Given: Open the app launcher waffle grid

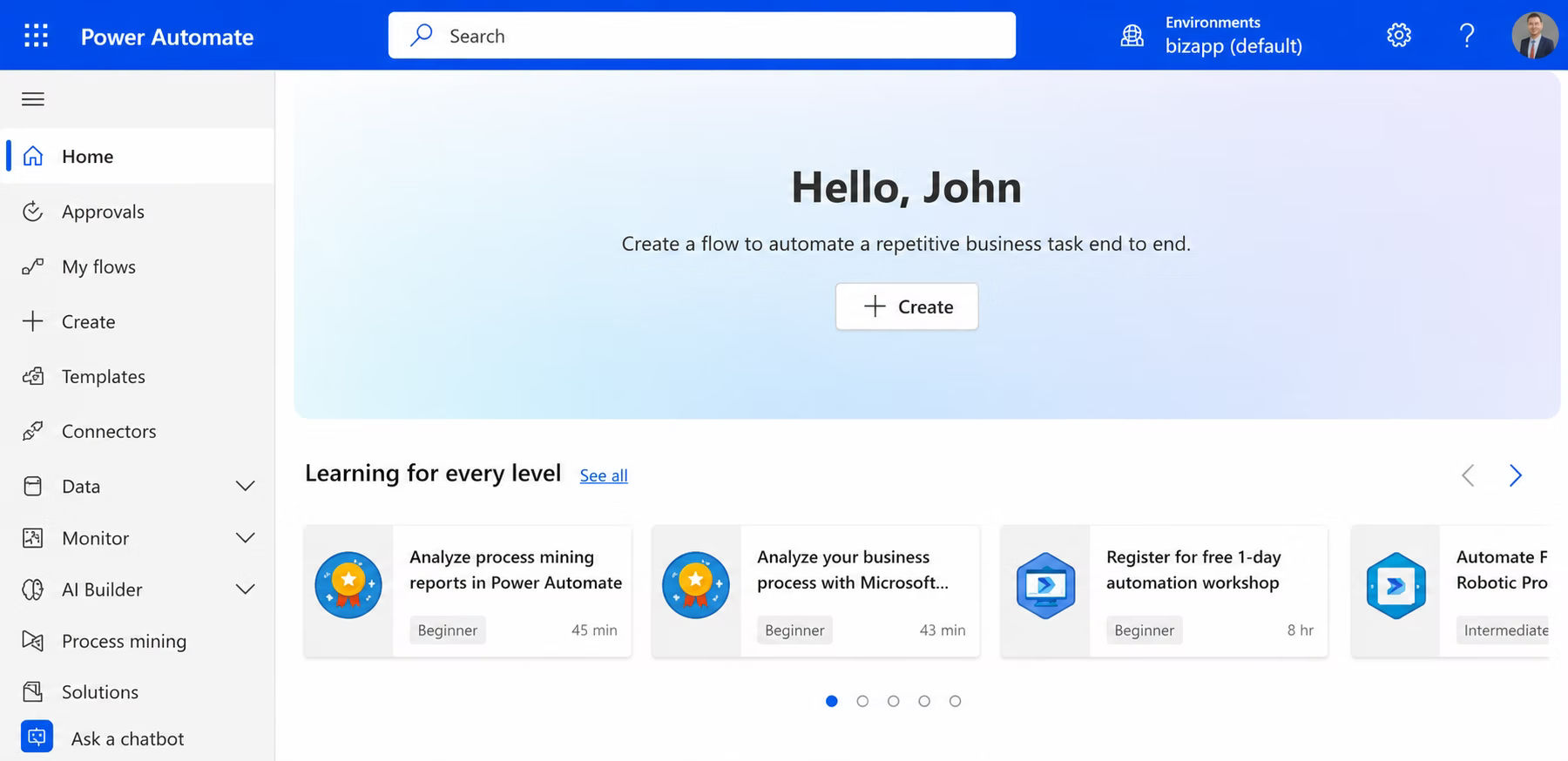Looking at the screenshot, I should [36, 36].
